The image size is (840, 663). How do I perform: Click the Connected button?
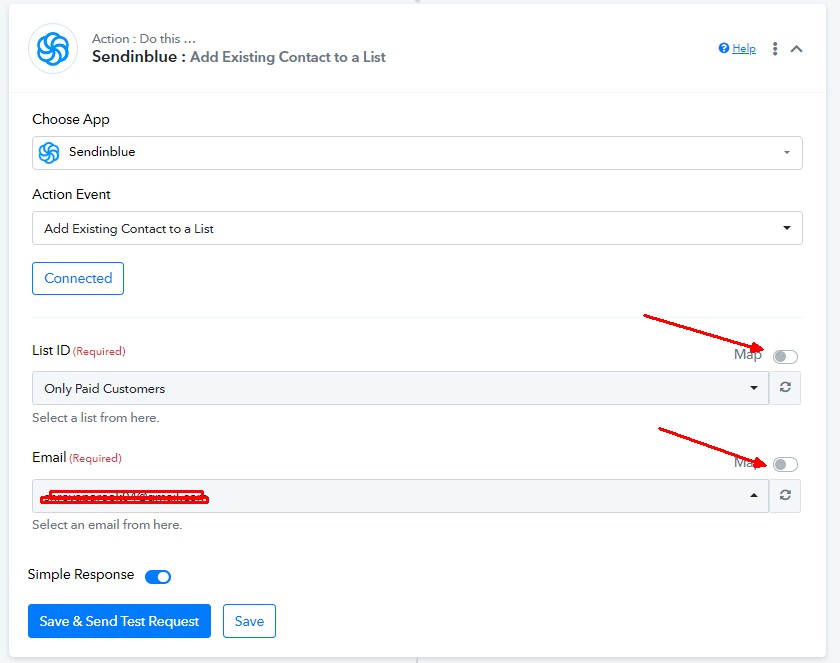[x=78, y=278]
